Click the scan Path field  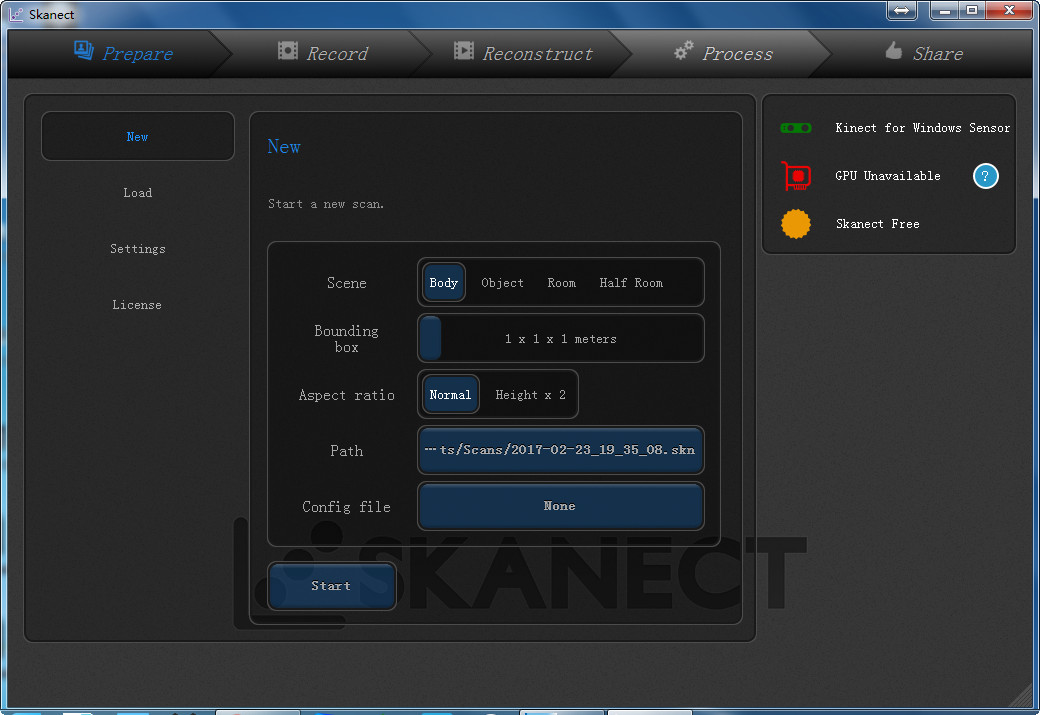click(x=560, y=450)
